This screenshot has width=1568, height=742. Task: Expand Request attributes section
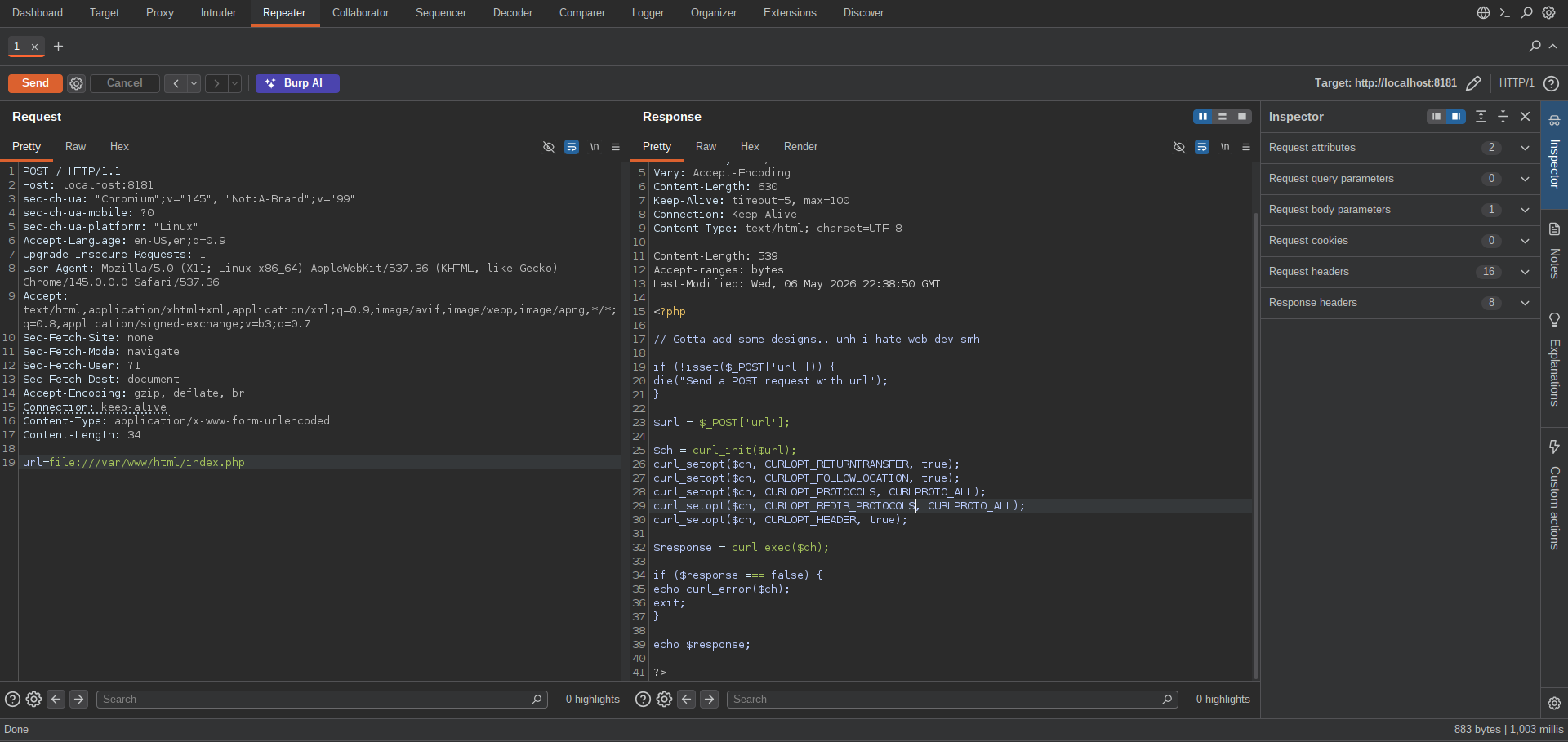pos(1400,148)
